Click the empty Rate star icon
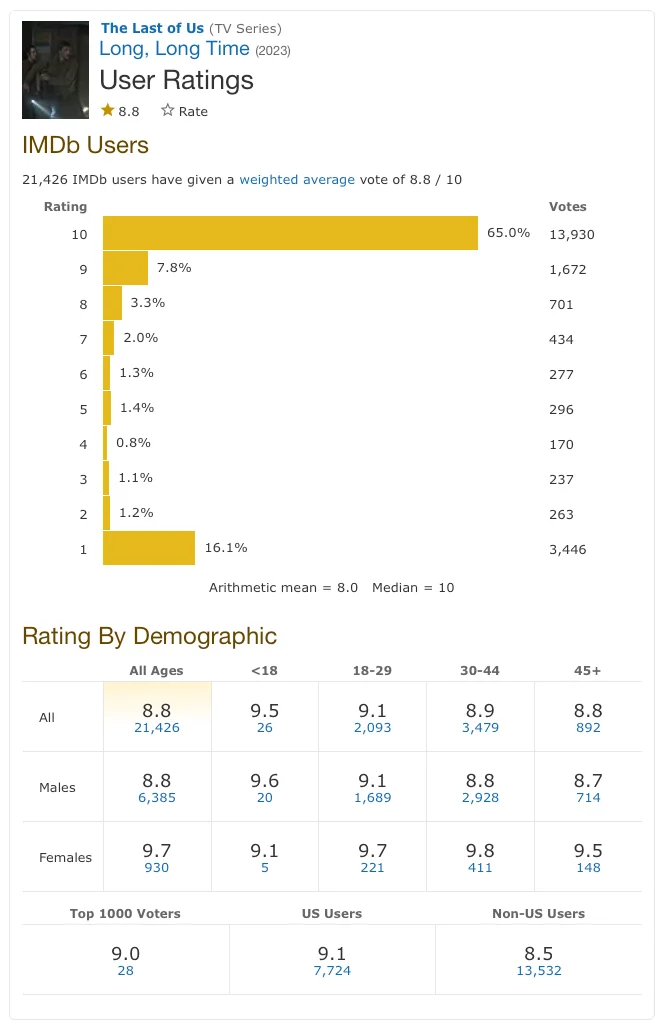The width and height of the screenshot is (663, 1026). (x=168, y=111)
